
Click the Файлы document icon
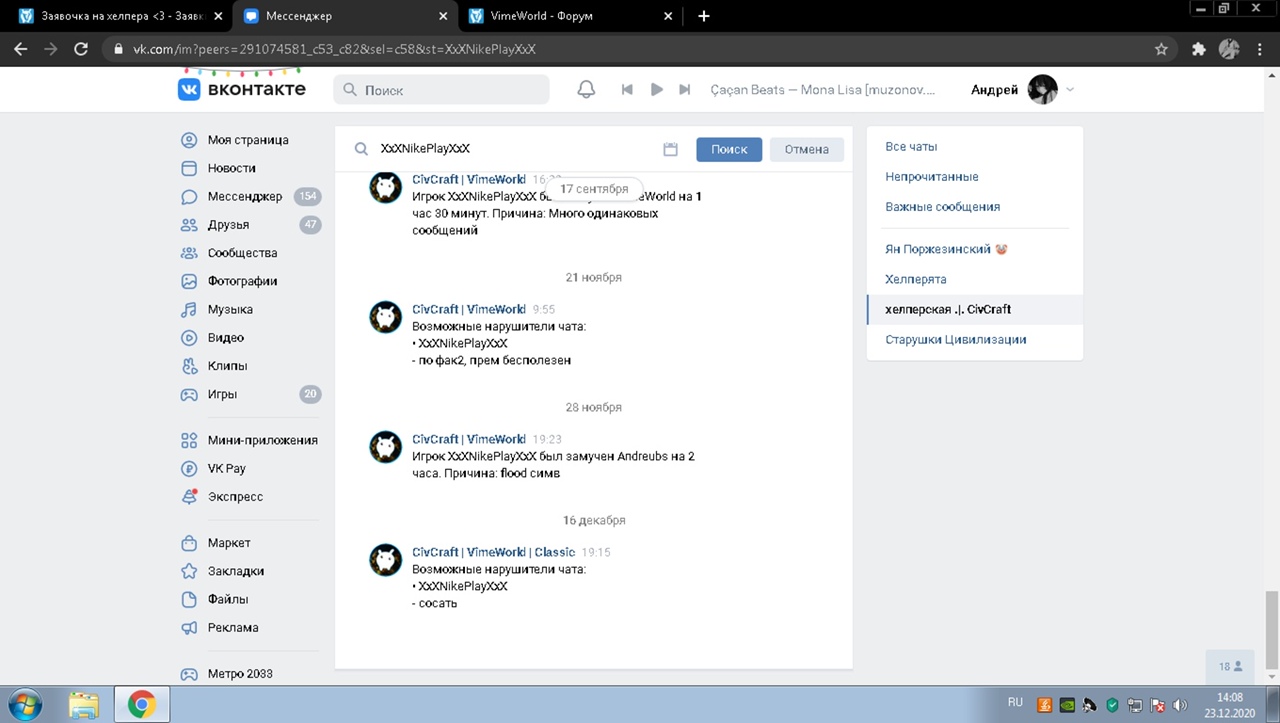189,599
